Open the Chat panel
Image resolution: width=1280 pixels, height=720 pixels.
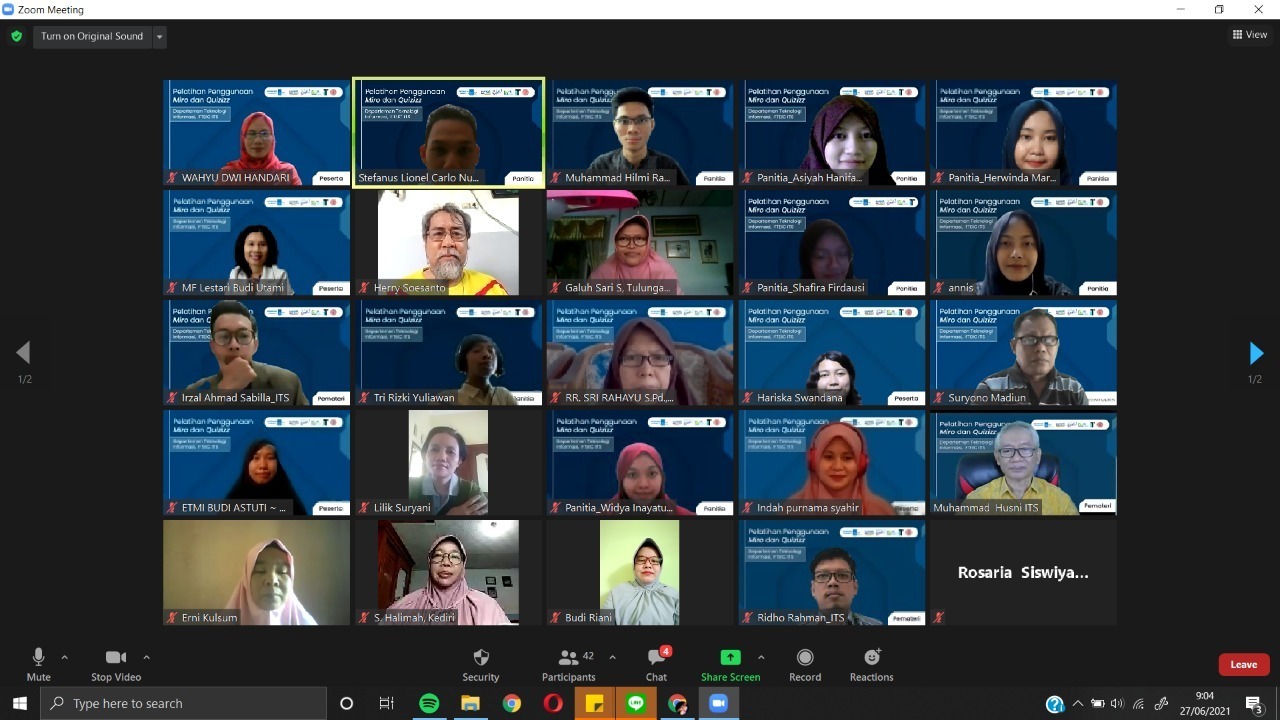(x=656, y=664)
